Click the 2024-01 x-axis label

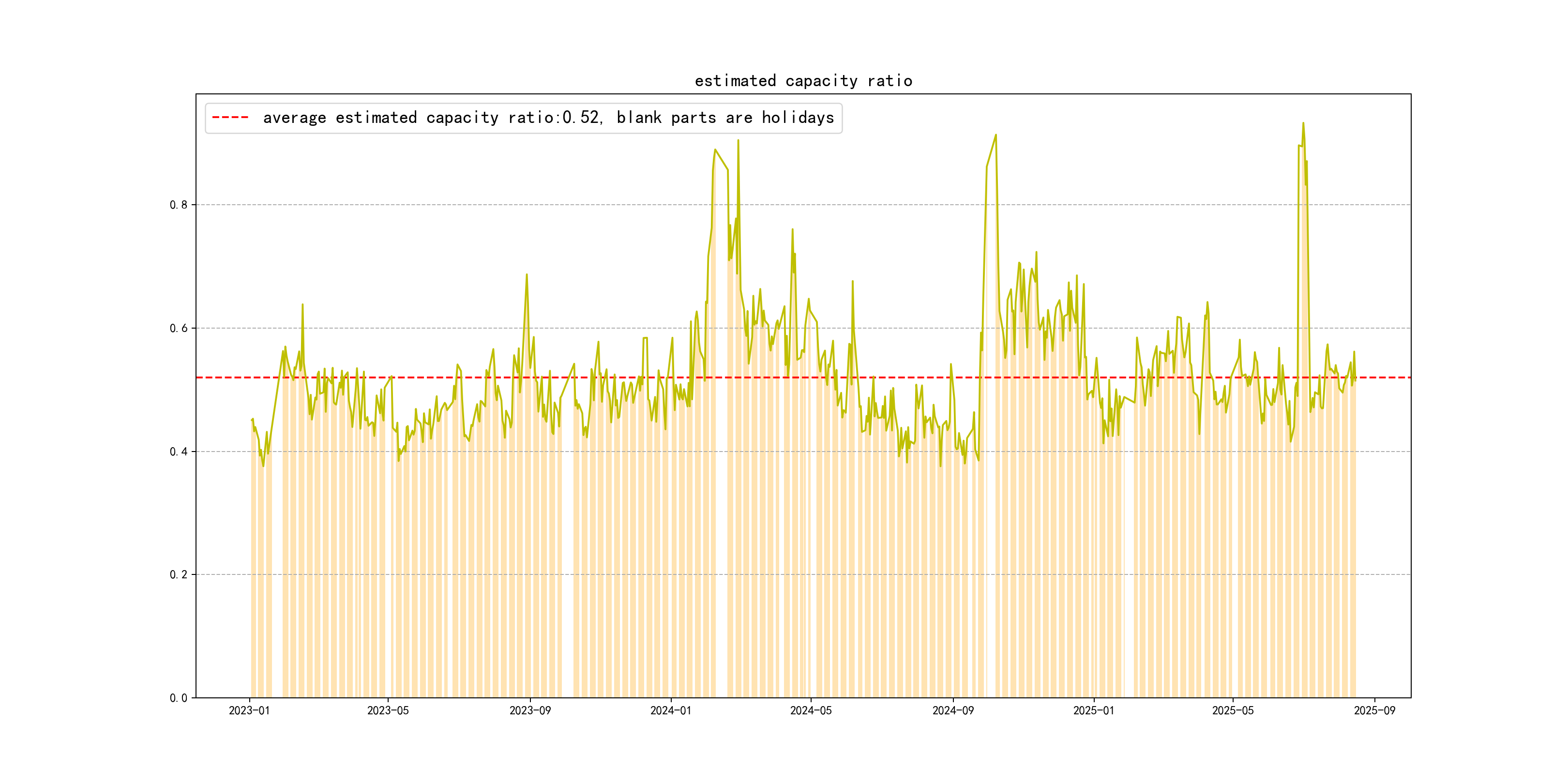[x=670, y=710]
